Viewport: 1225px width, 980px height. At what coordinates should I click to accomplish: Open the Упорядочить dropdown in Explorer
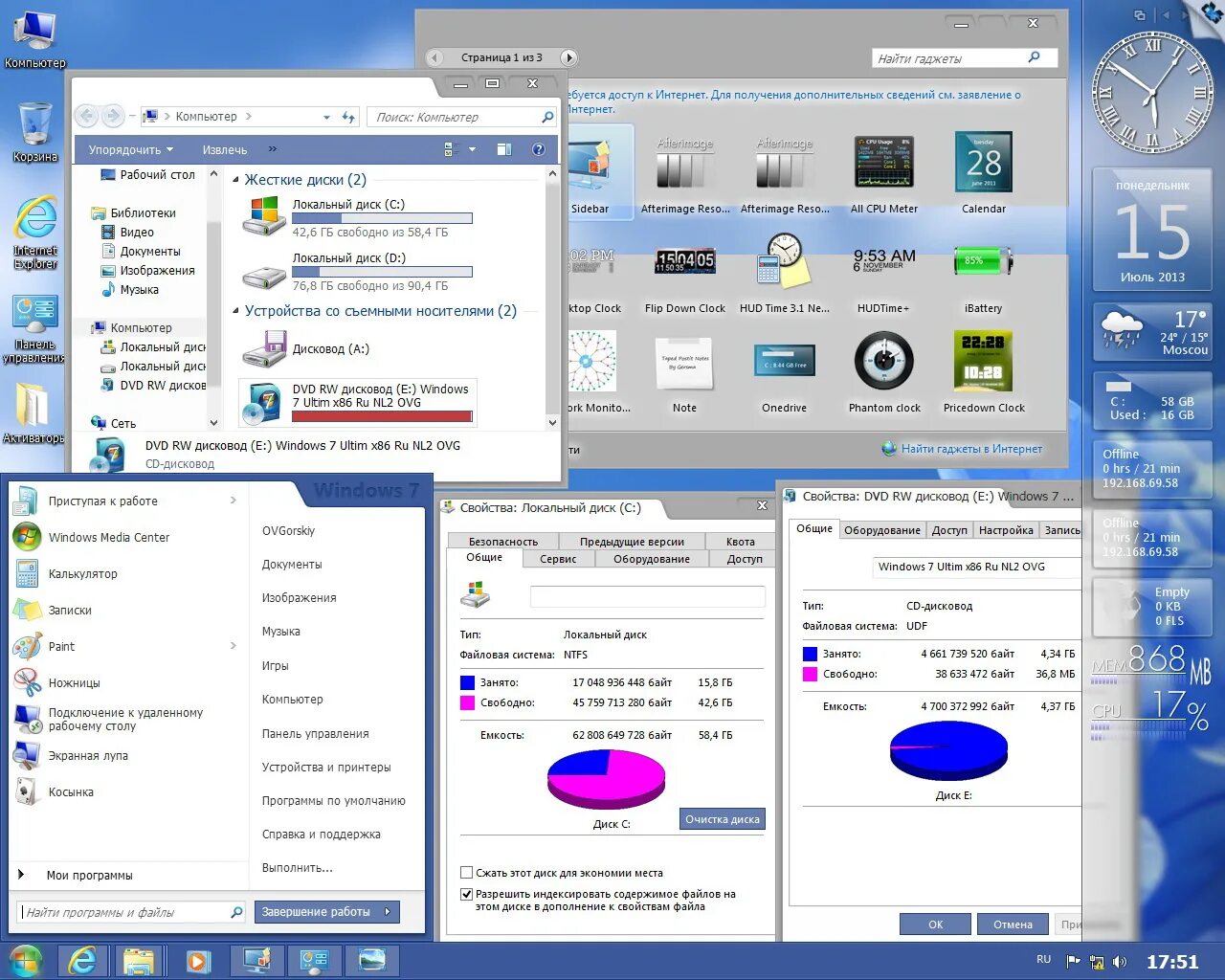pos(129,149)
